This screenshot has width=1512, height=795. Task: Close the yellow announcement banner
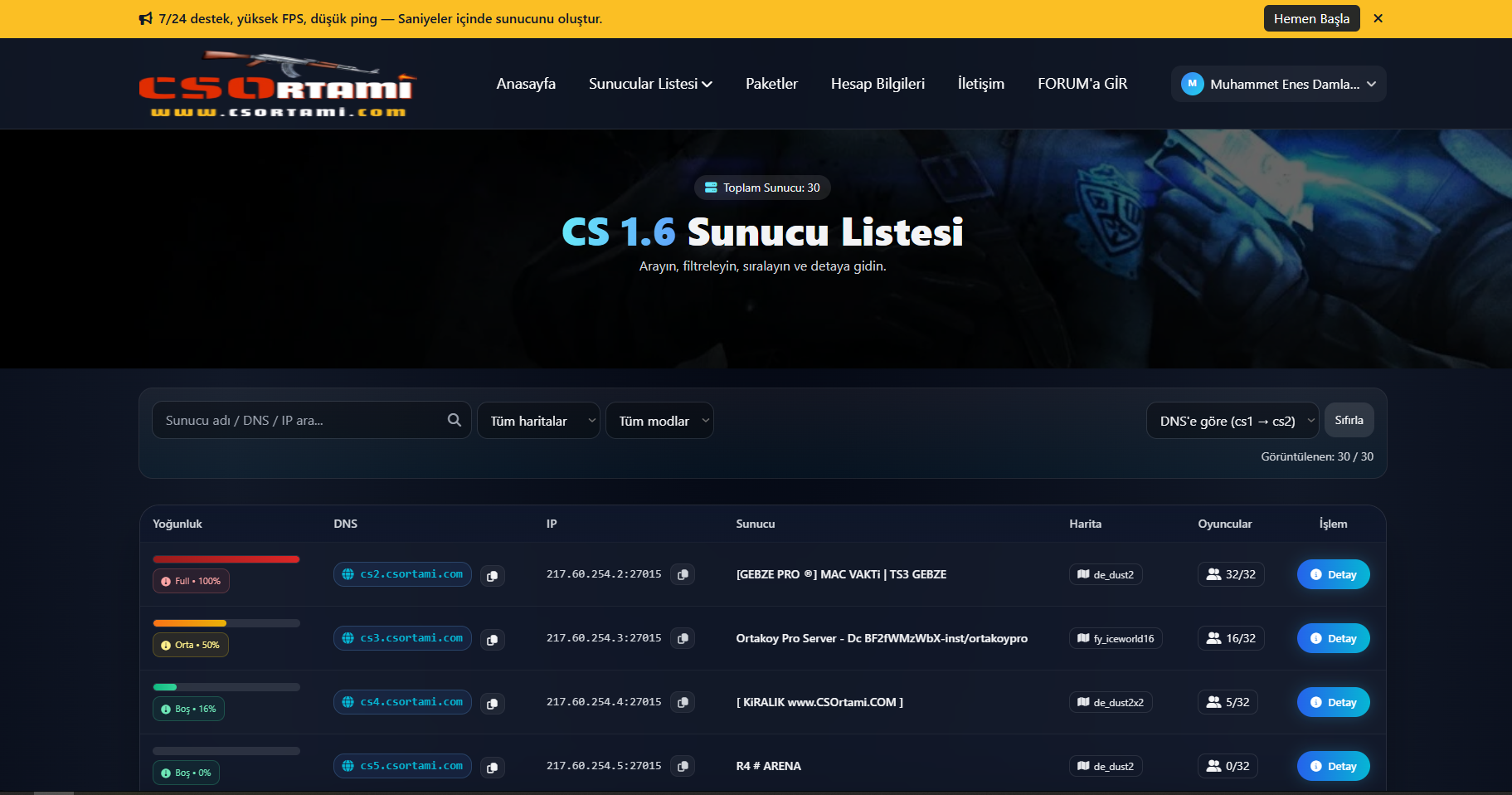coord(1378,18)
